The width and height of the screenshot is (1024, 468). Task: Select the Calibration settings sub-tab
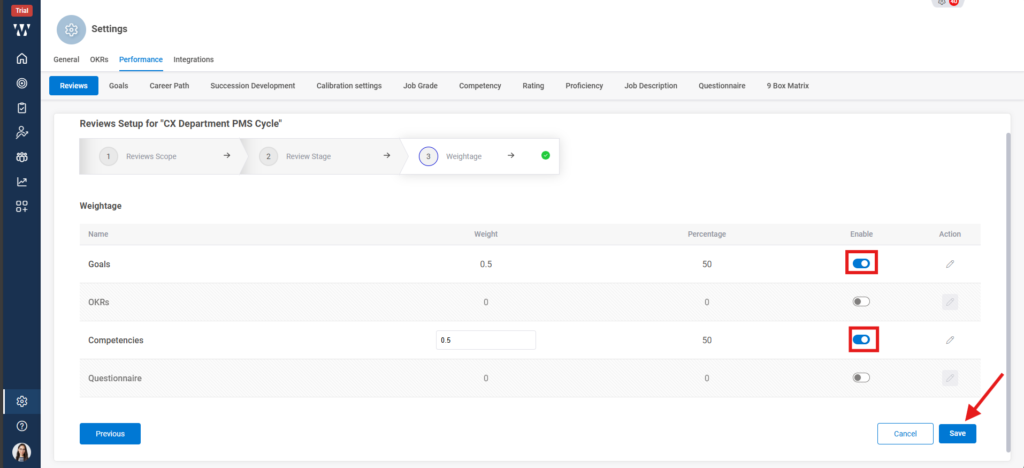coord(349,86)
